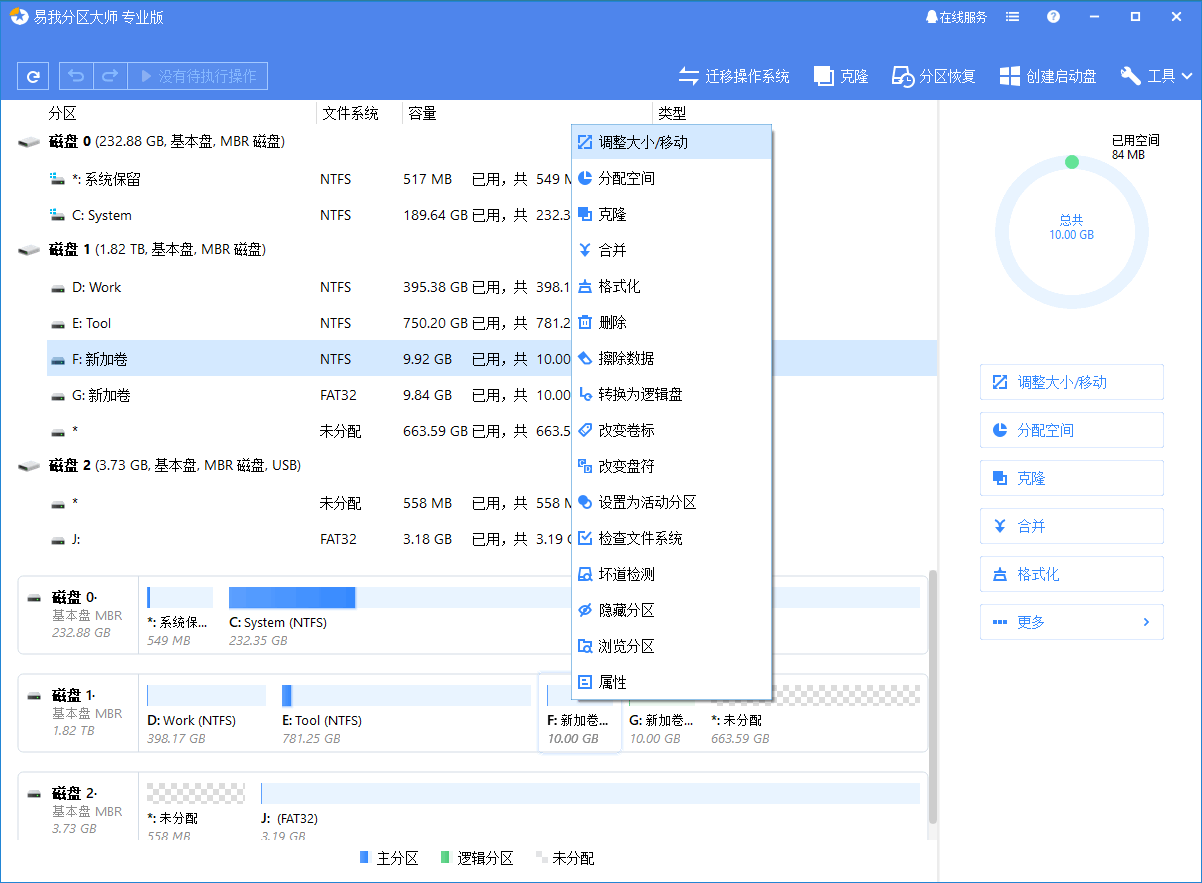Viewport: 1202px width, 883px height.
Task: Open Create Bootable Disk (创建启动盘)
Action: pyautogui.click(x=1048, y=76)
